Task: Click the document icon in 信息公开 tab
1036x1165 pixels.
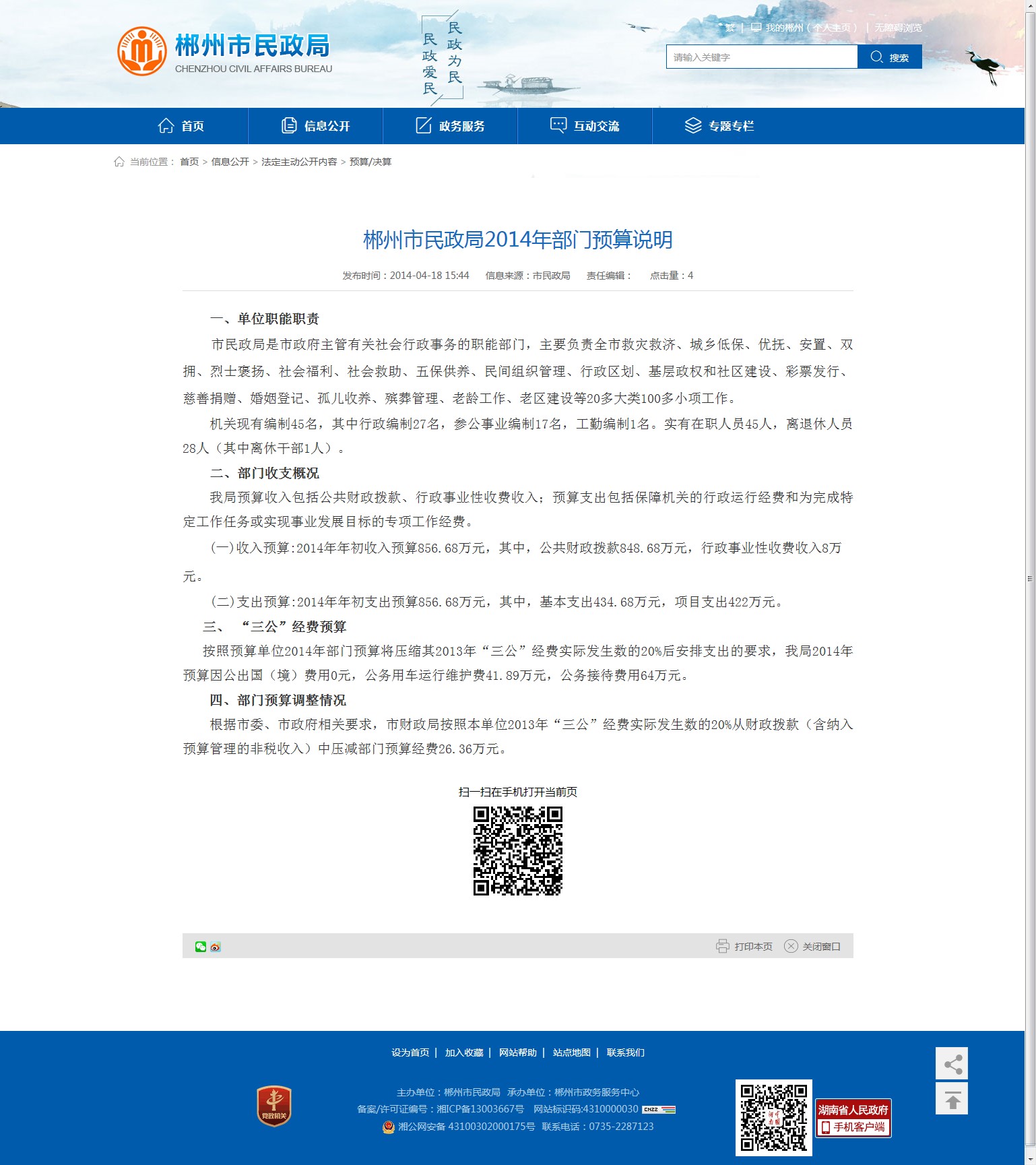Action: click(x=289, y=125)
